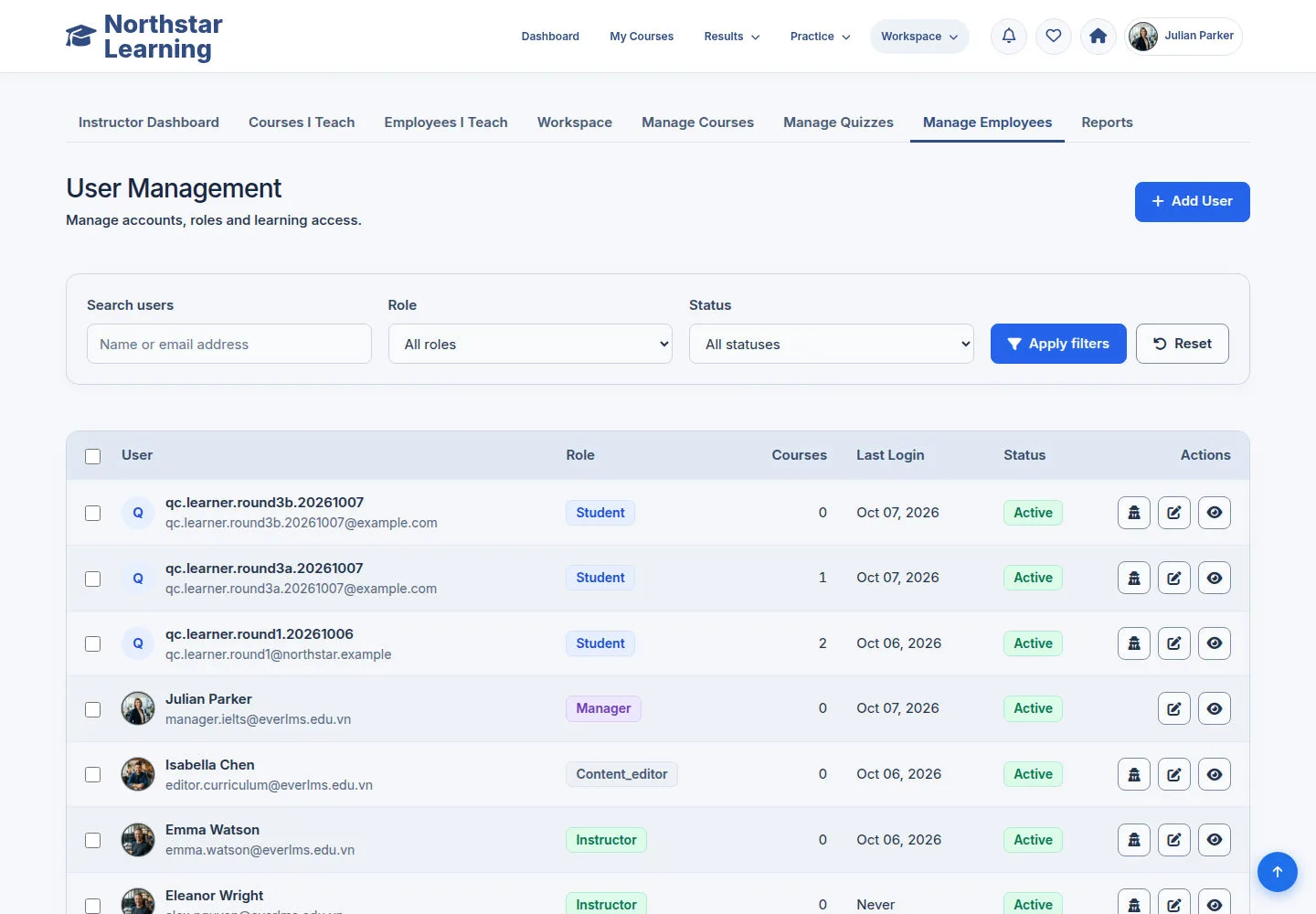1316x914 pixels.
Task: Expand the Practice menu
Action: 820,37
